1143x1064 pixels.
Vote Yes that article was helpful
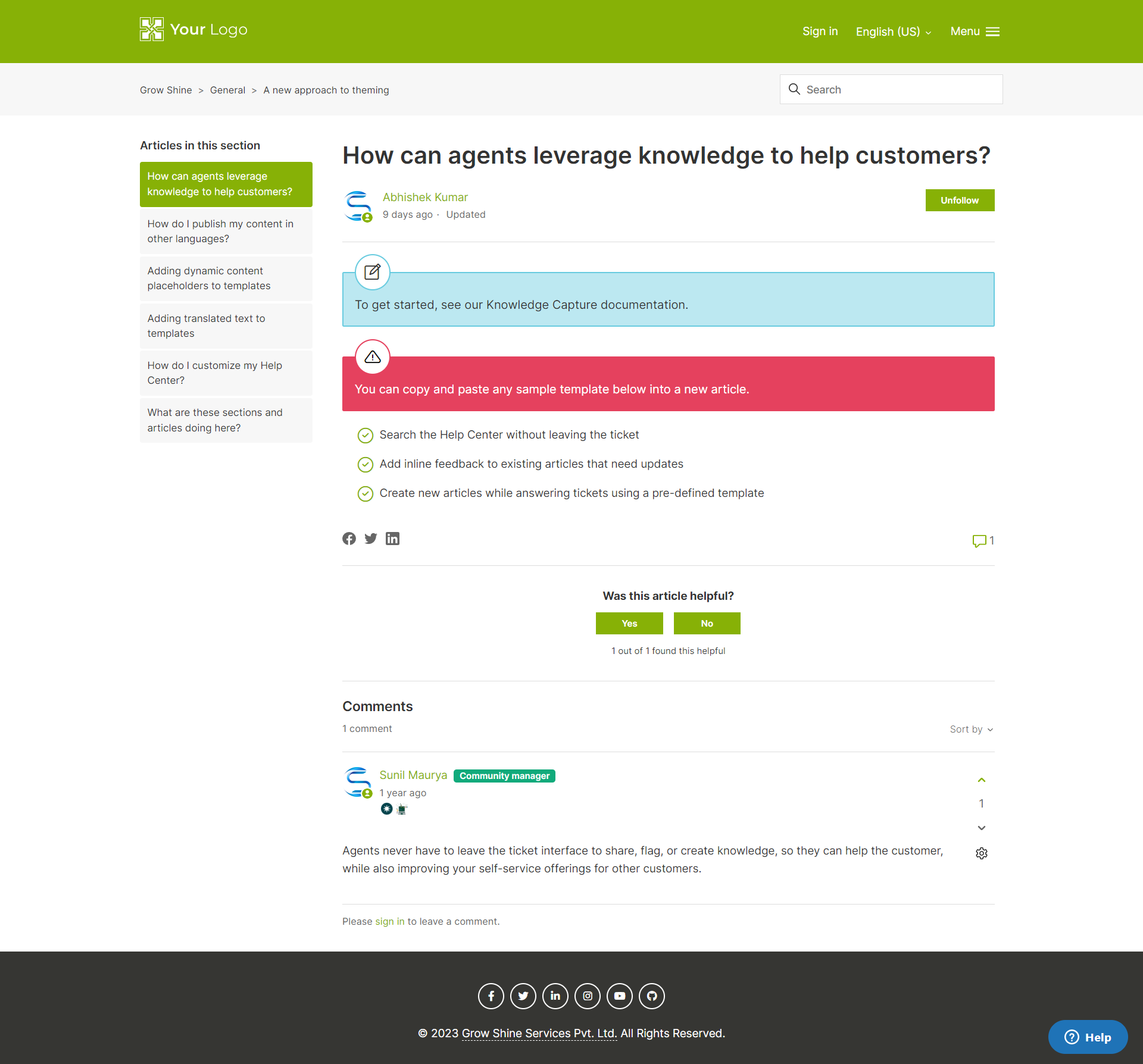(629, 623)
